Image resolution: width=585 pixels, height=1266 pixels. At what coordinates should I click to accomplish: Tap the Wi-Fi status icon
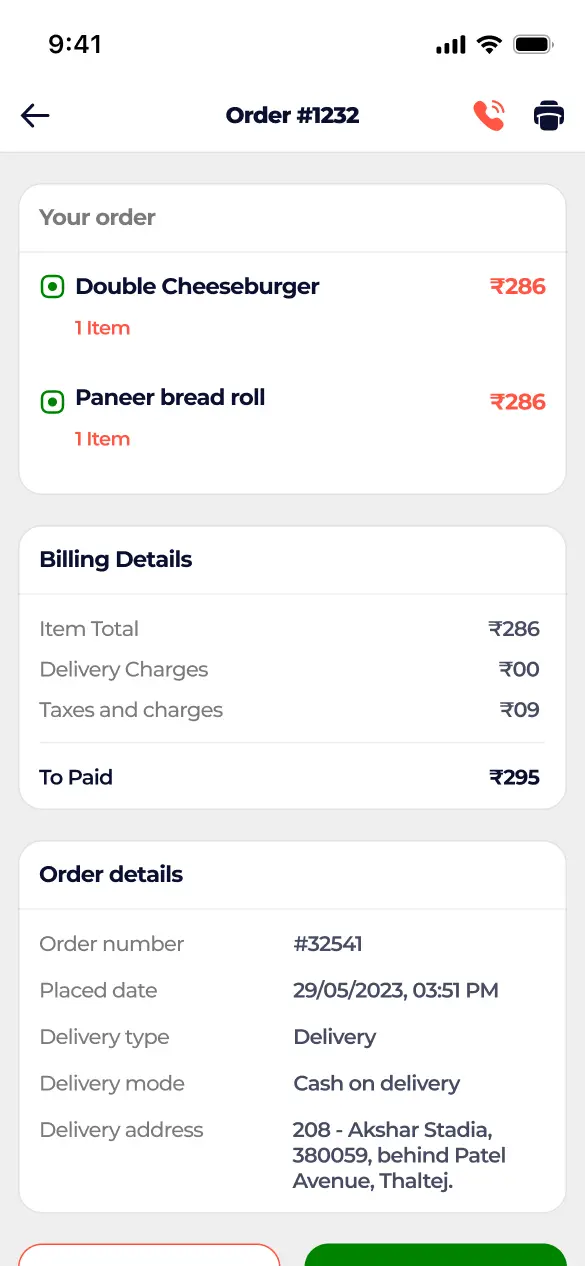(x=489, y=44)
